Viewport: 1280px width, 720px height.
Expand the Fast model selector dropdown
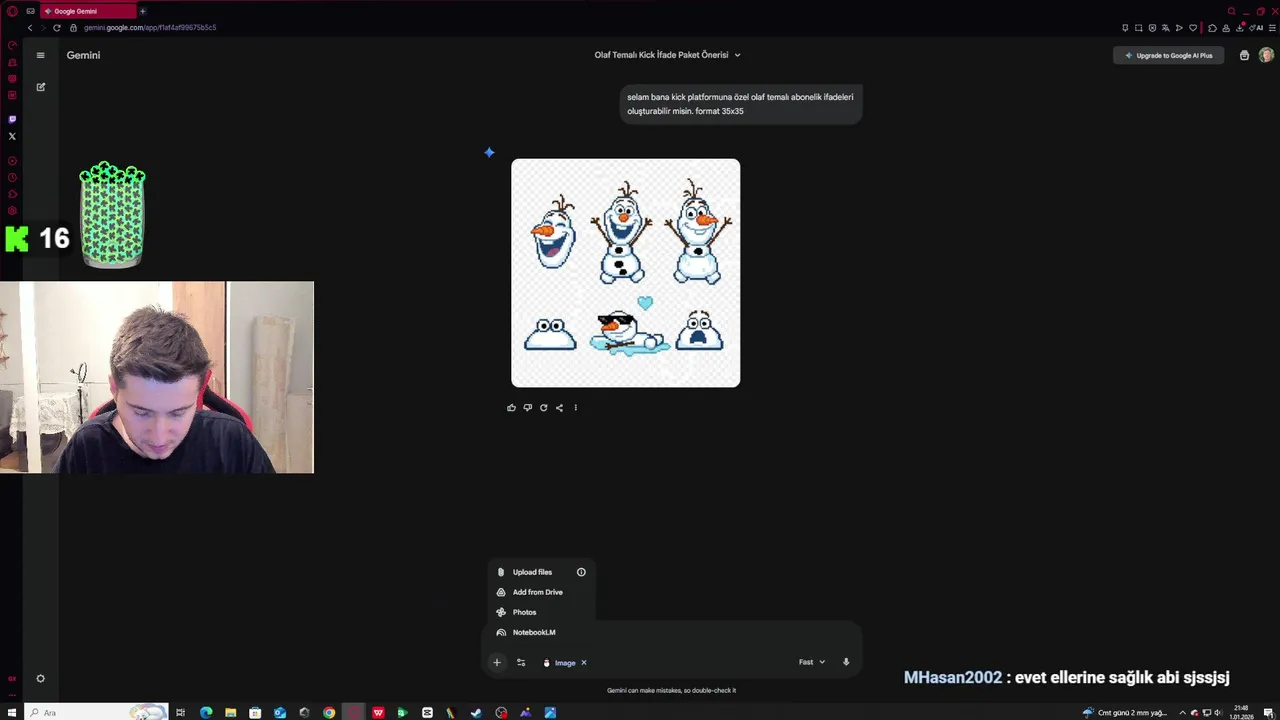[812, 662]
